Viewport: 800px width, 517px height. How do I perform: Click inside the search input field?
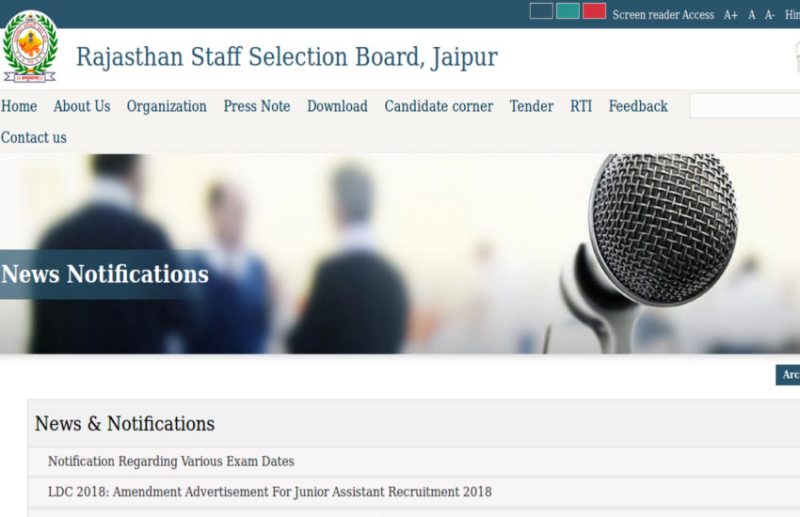coord(745,106)
